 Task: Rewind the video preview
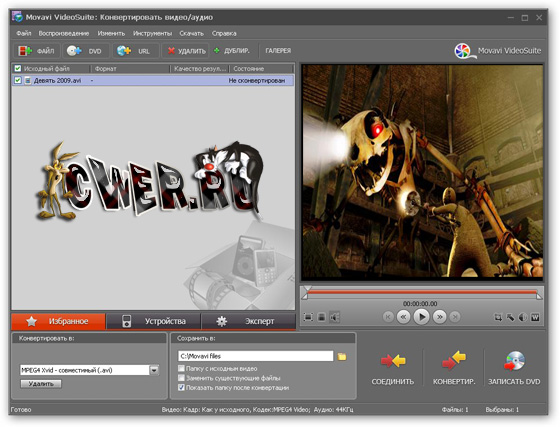pyautogui.click(x=404, y=317)
